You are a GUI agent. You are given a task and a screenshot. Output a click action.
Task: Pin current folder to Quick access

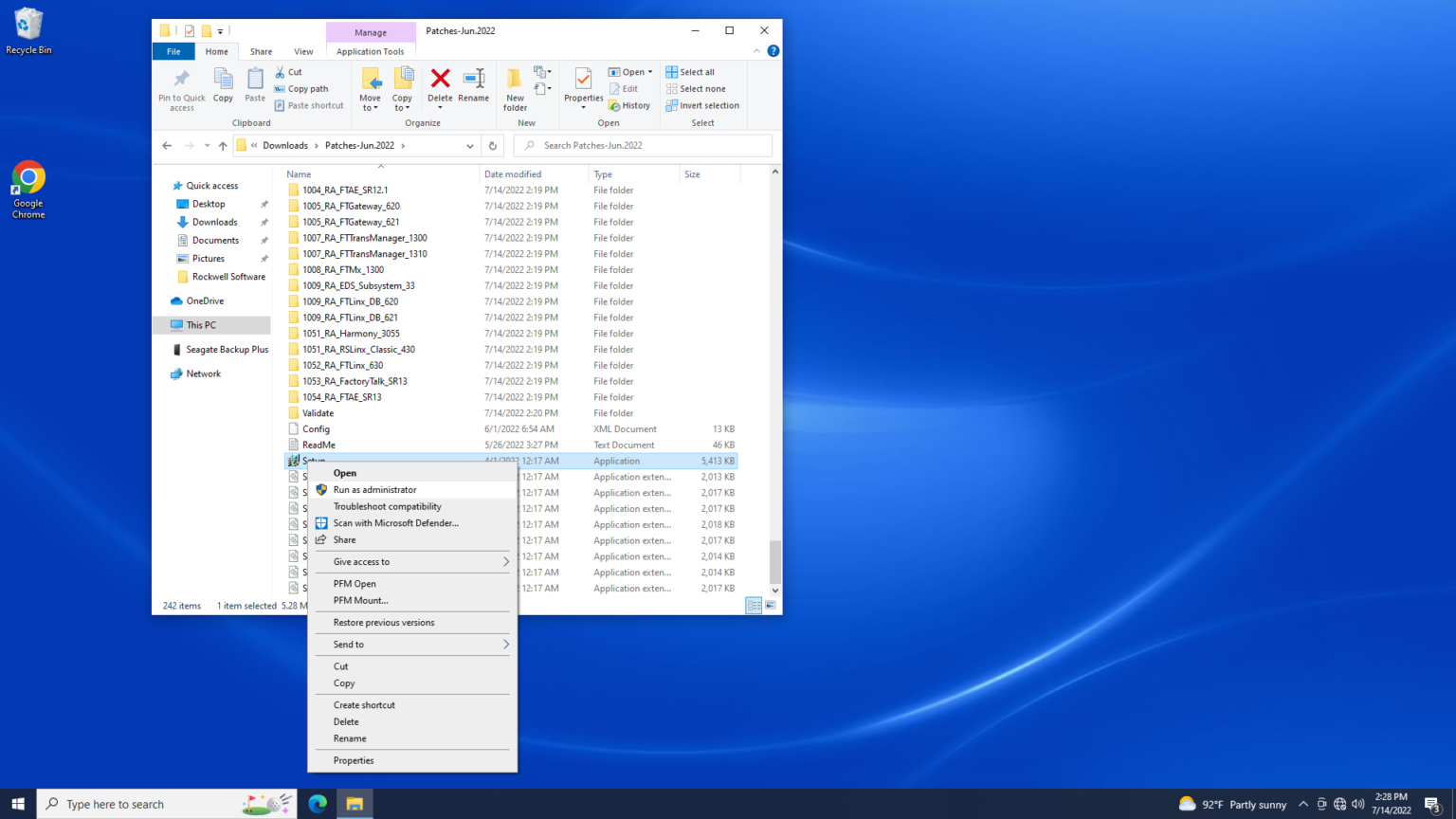[181, 89]
